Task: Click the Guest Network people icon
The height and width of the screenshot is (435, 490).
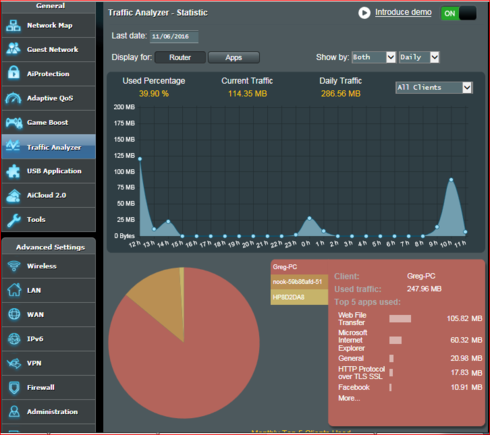Action: pos(13,49)
